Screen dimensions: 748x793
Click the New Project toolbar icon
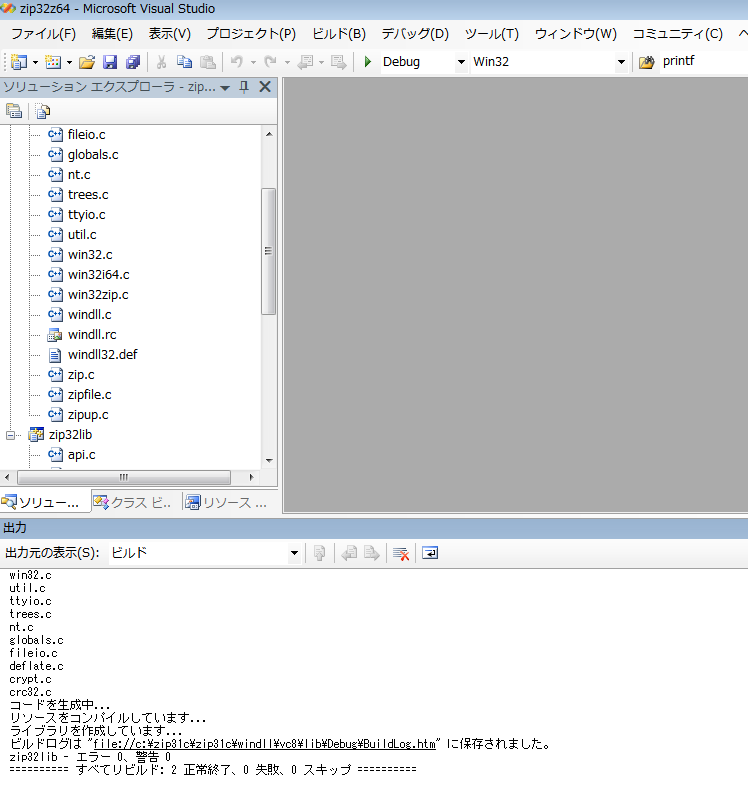(x=19, y=62)
